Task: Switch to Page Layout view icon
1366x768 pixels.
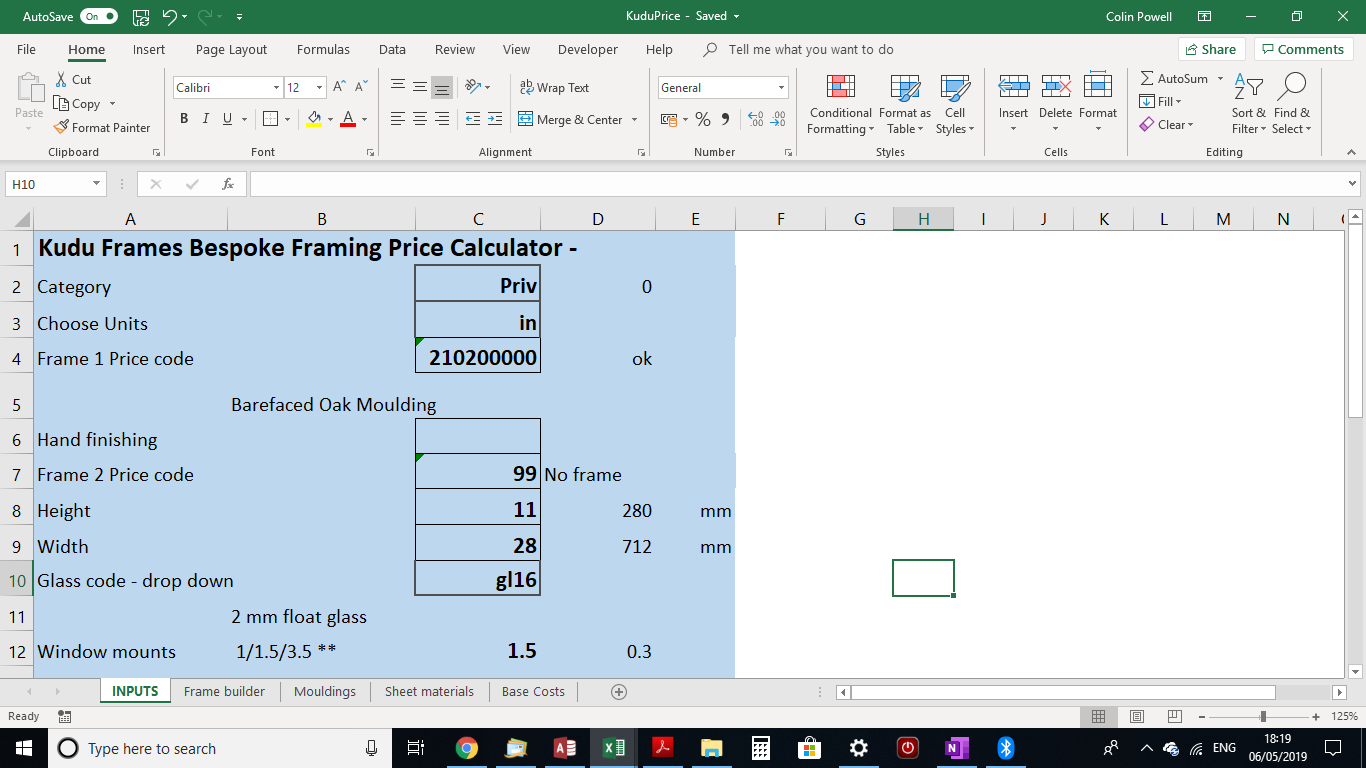Action: (1136, 716)
